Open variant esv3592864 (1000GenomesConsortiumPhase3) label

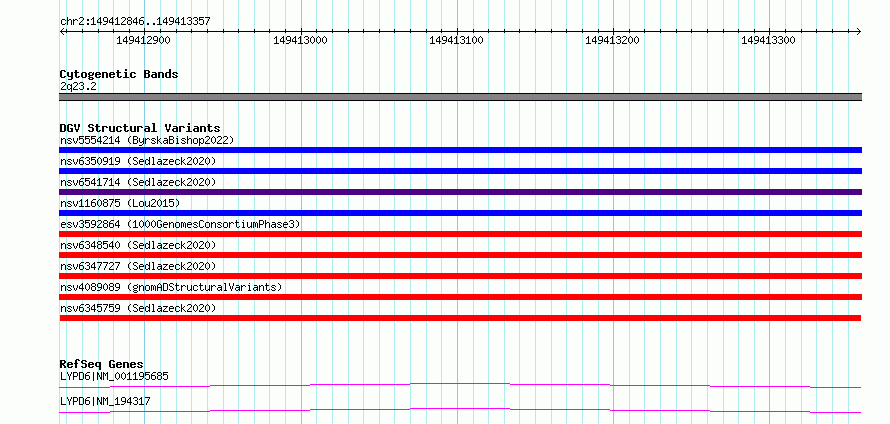click(x=180, y=224)
